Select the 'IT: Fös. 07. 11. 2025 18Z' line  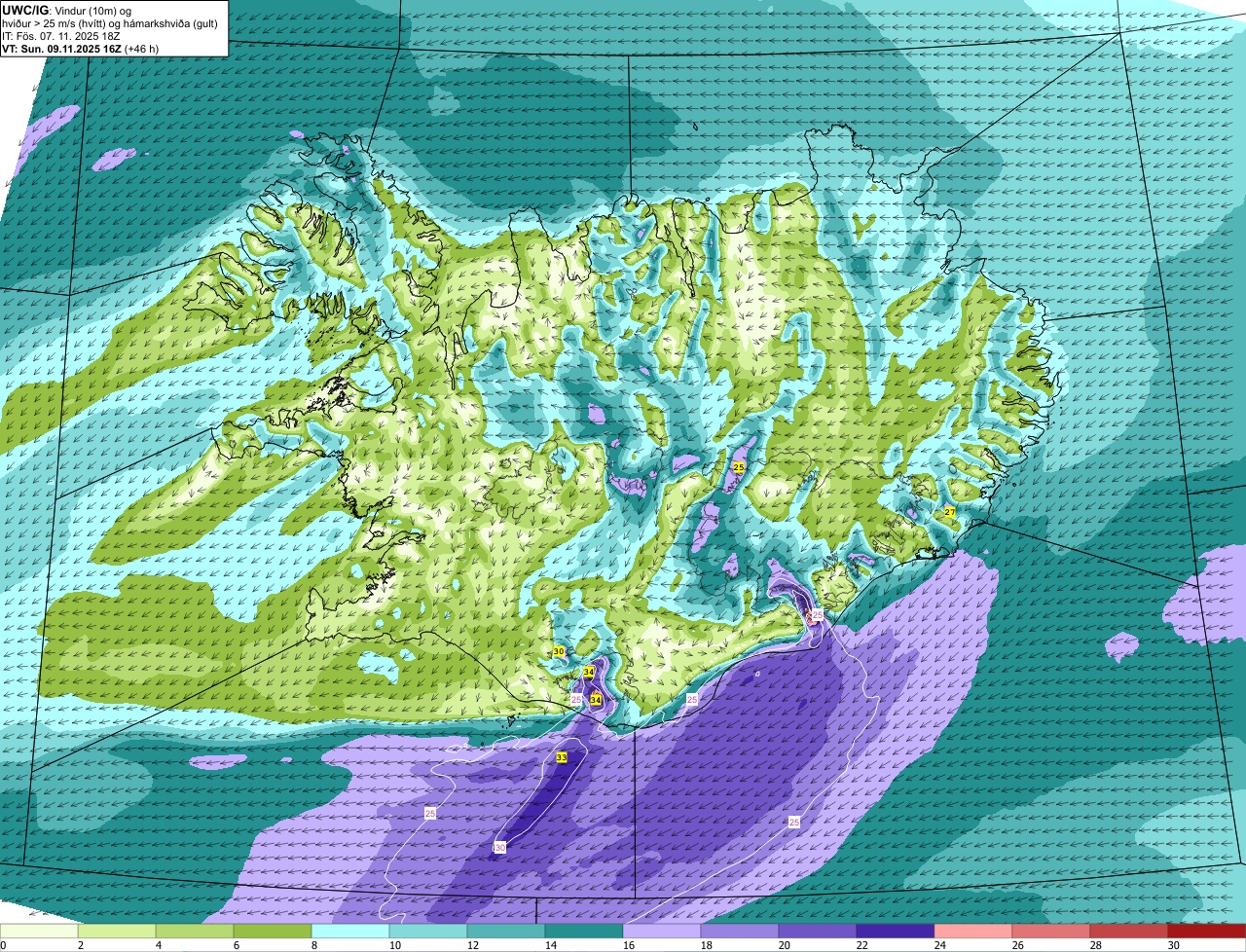click(61, 36)
